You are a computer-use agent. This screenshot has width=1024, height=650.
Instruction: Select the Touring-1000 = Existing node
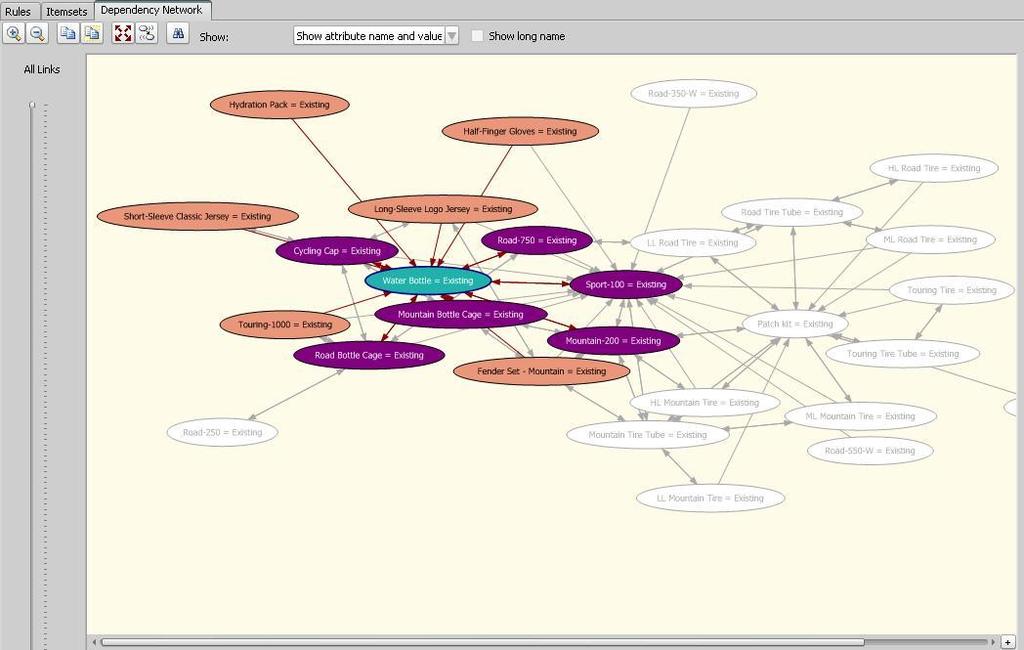click(285, 325)
